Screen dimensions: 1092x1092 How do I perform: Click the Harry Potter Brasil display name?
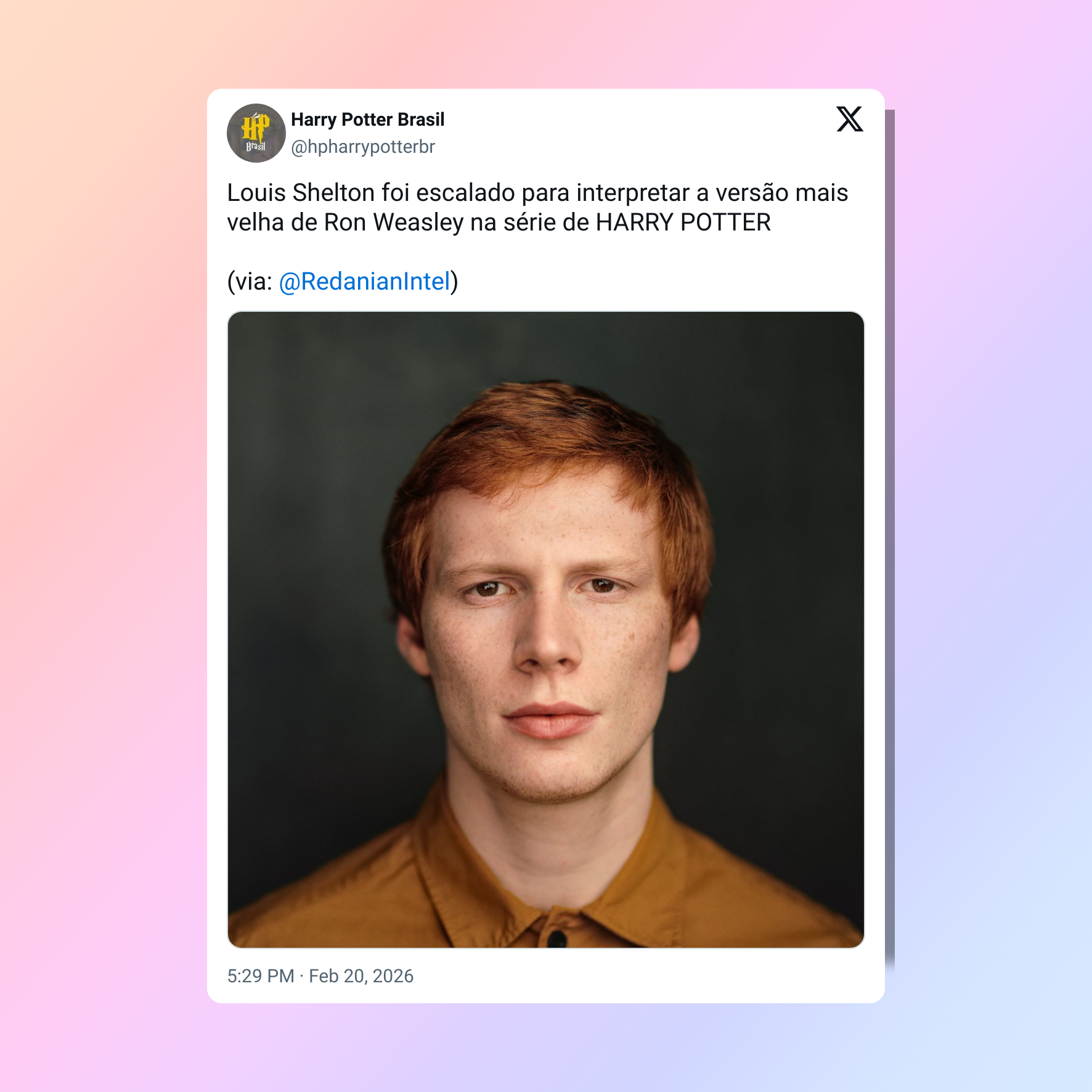click(x=367, y=120)
